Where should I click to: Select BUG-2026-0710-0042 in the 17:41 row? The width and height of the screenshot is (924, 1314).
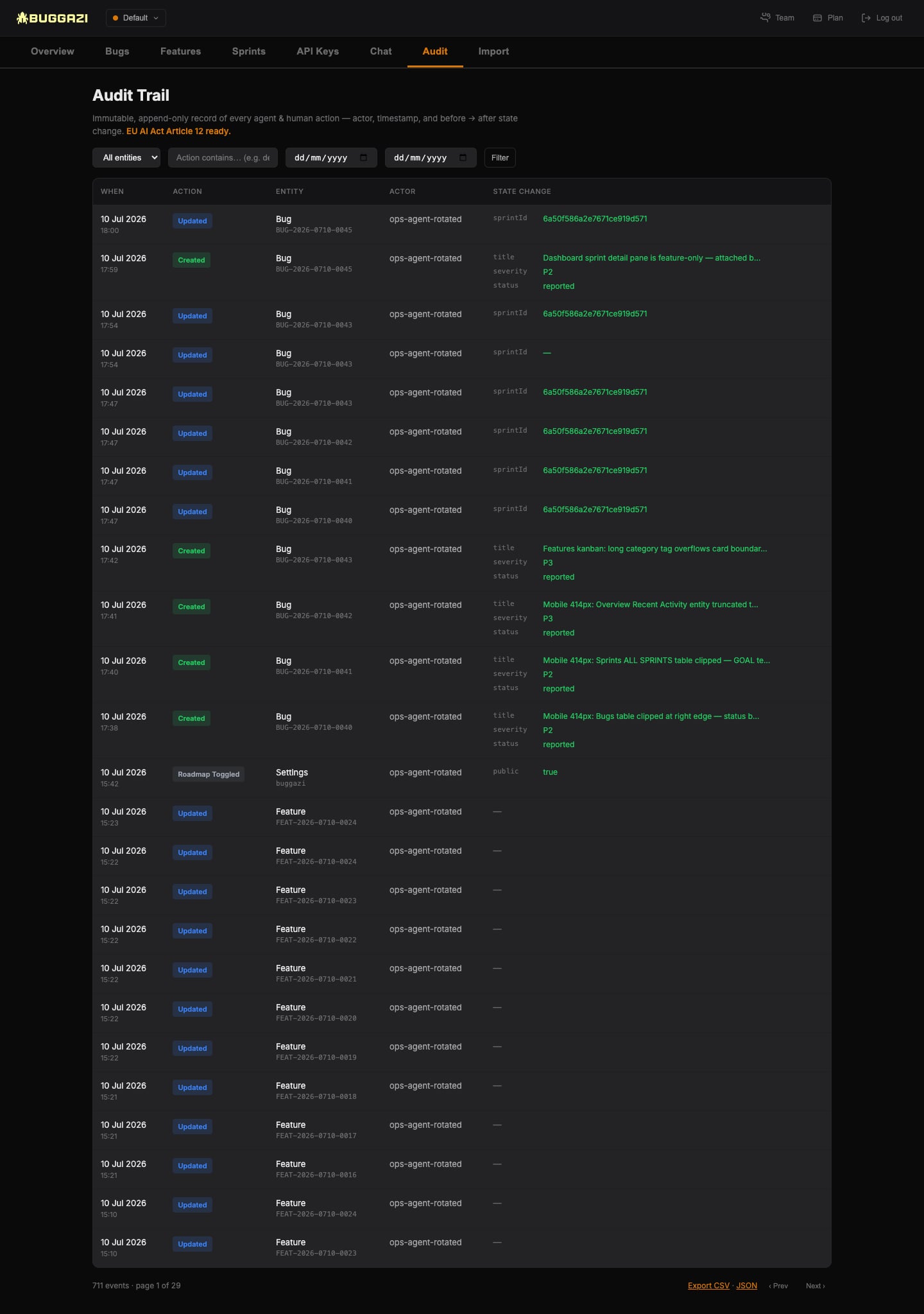click(314, 616)
